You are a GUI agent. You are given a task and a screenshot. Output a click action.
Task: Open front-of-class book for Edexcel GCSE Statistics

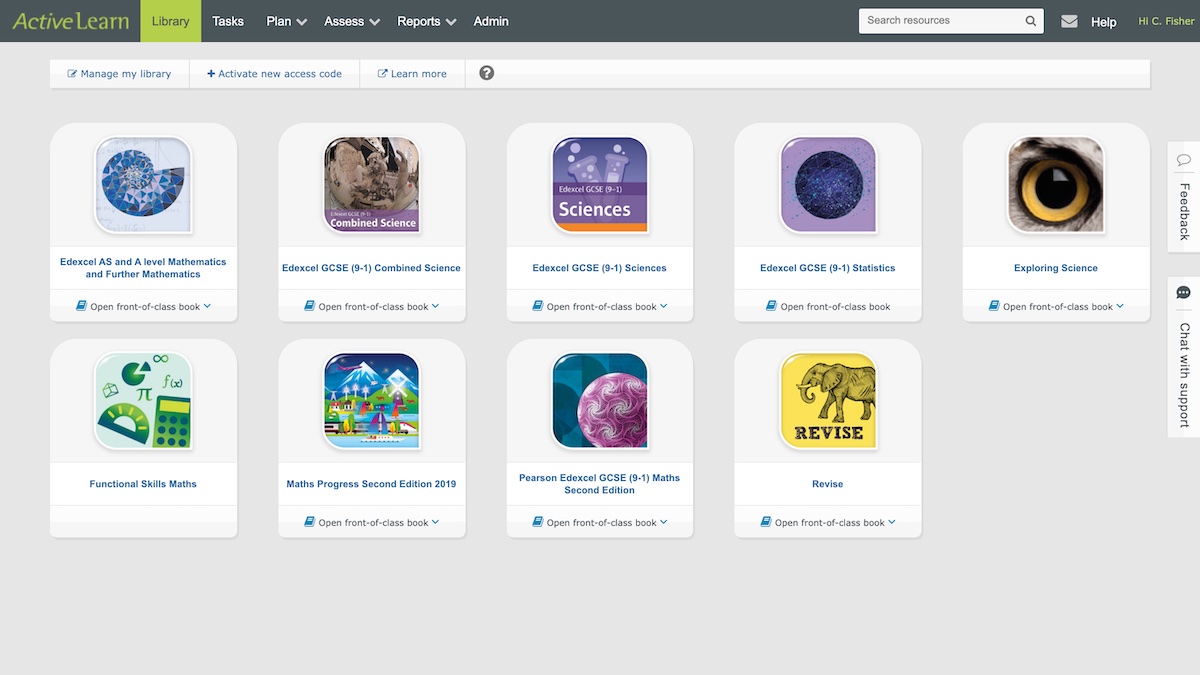point(828,306)
